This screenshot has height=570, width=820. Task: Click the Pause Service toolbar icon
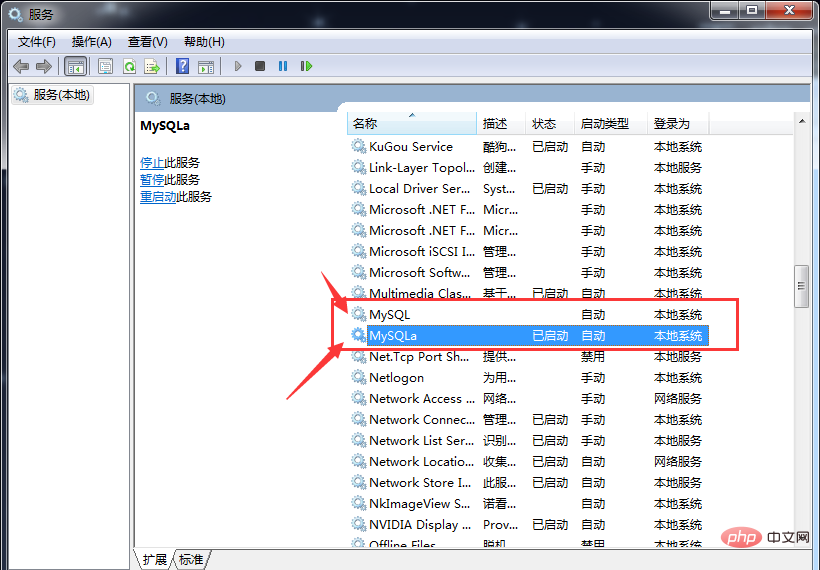283,66
